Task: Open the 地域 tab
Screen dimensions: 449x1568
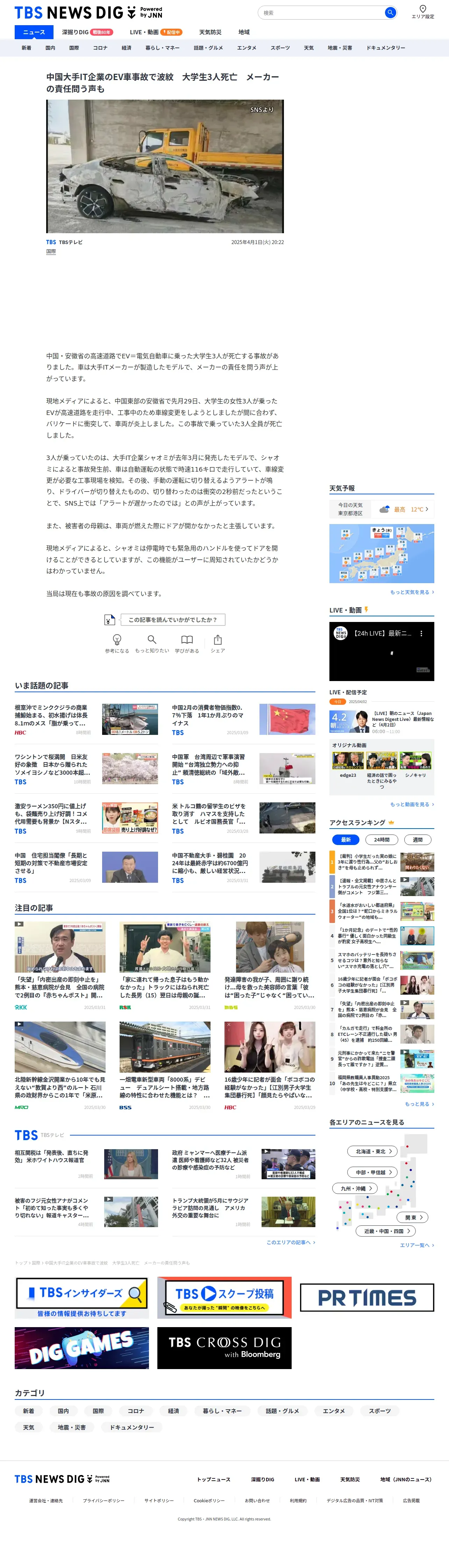Action: pos(244,32)
